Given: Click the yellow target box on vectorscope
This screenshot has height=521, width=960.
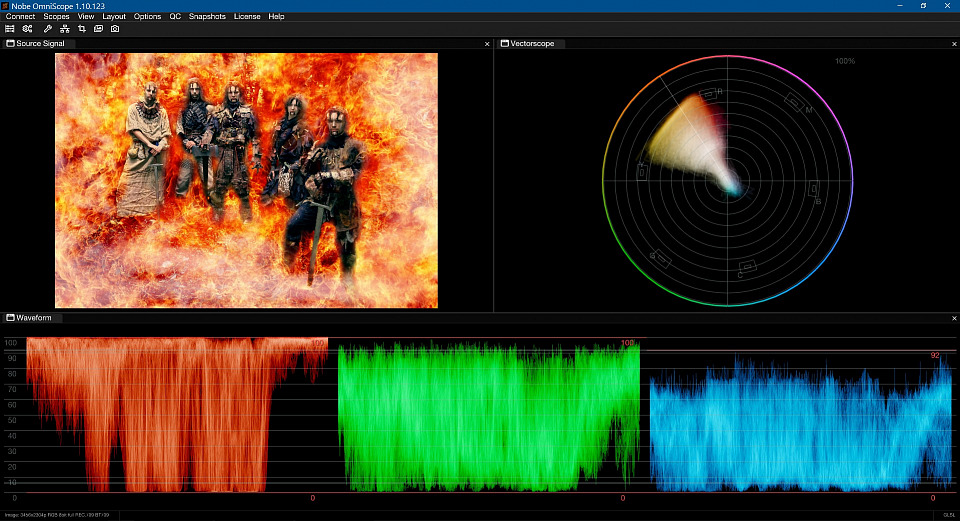Looking at the screenshot, I should (x=642, y=172).
